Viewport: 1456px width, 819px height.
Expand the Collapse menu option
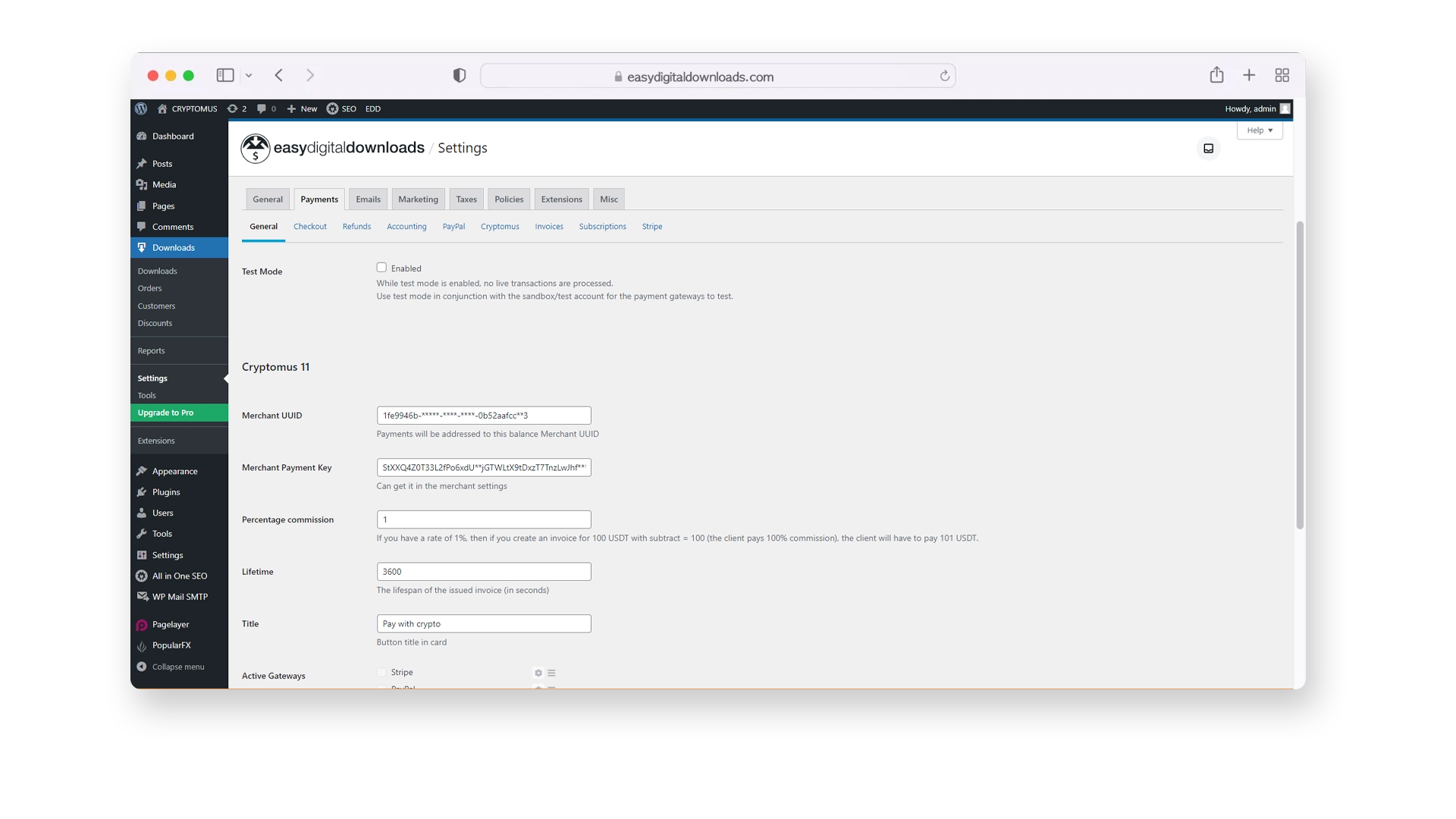(x=178, y=666)
